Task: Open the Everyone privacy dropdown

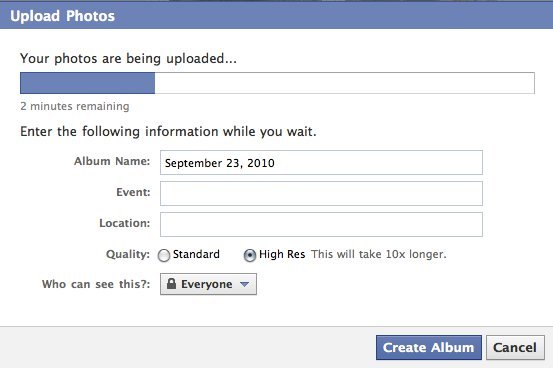Action: coord(208,284)
